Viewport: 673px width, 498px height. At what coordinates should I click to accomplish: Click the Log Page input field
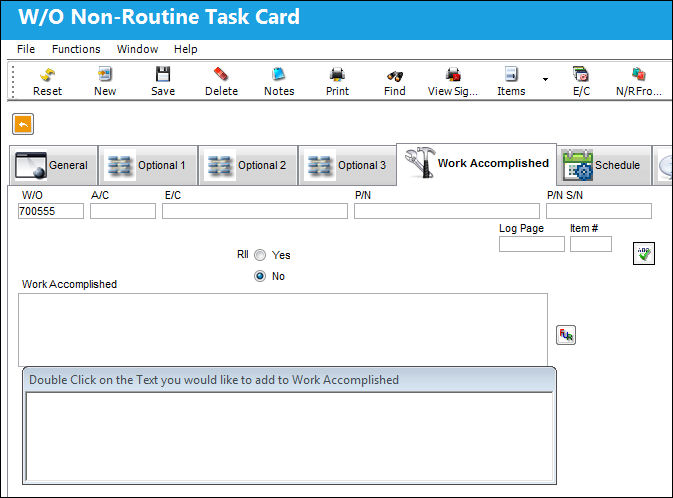coord(532,244)
